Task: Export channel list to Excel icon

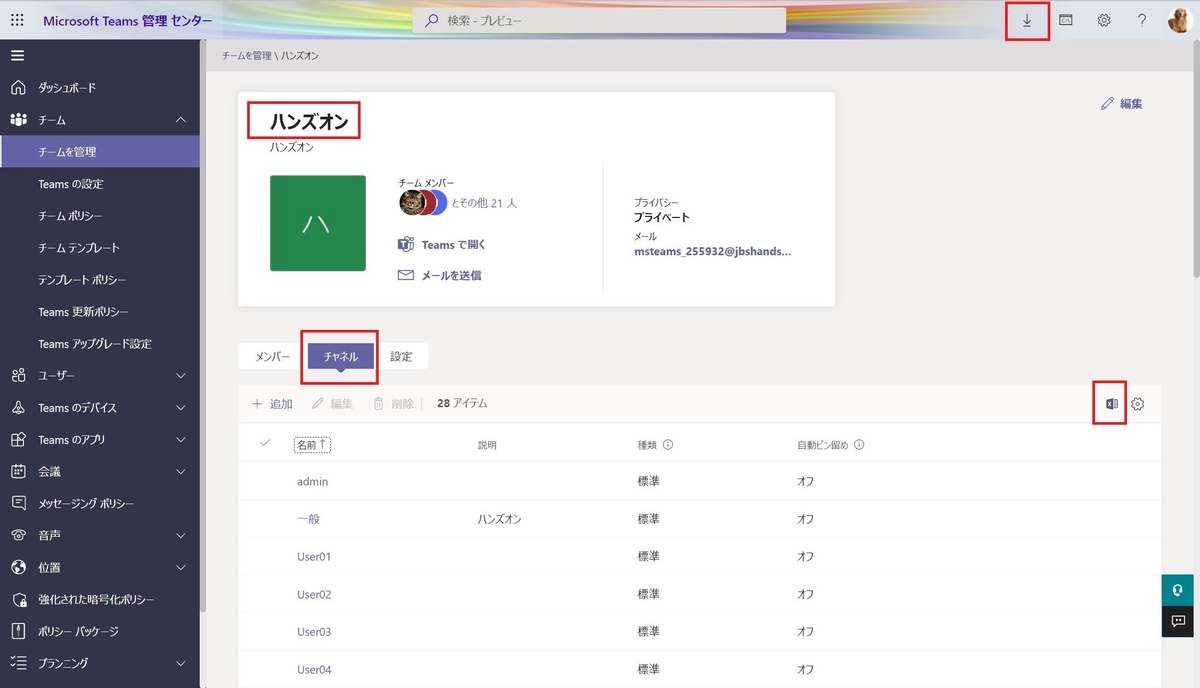Action: 1111,404
